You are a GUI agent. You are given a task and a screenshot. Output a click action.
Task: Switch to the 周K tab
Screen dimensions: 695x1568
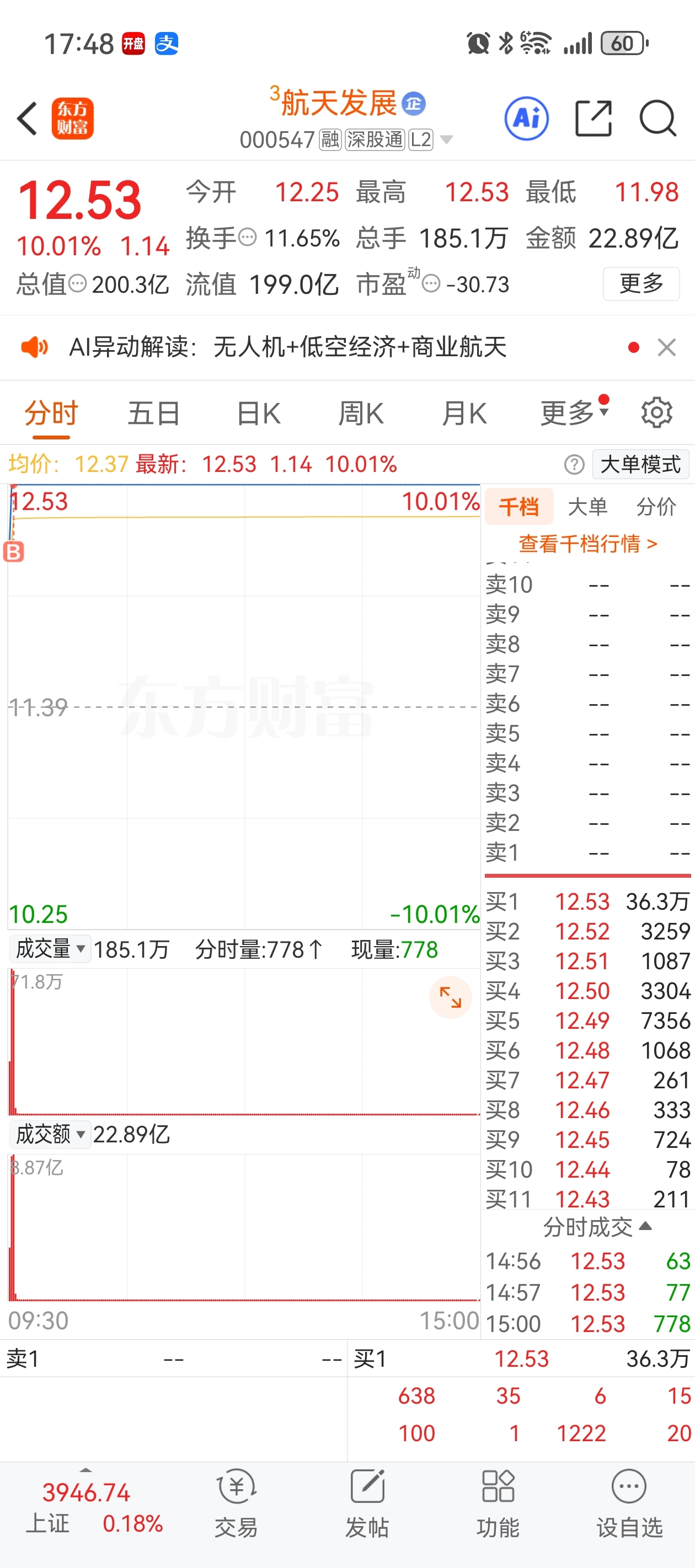[x=361, y=414]
